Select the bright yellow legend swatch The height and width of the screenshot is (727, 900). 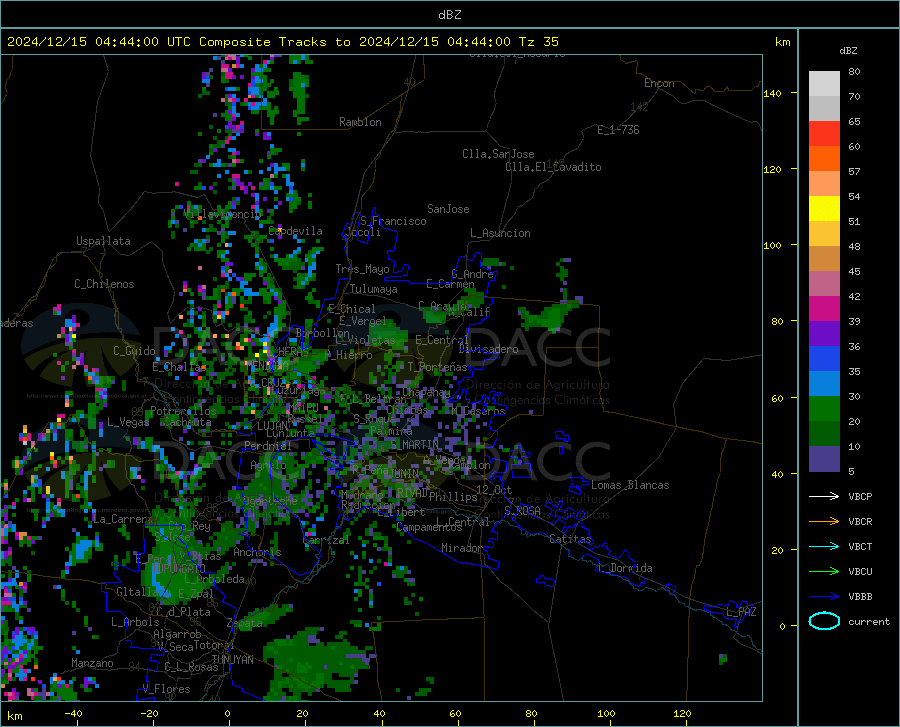[824, 209]
